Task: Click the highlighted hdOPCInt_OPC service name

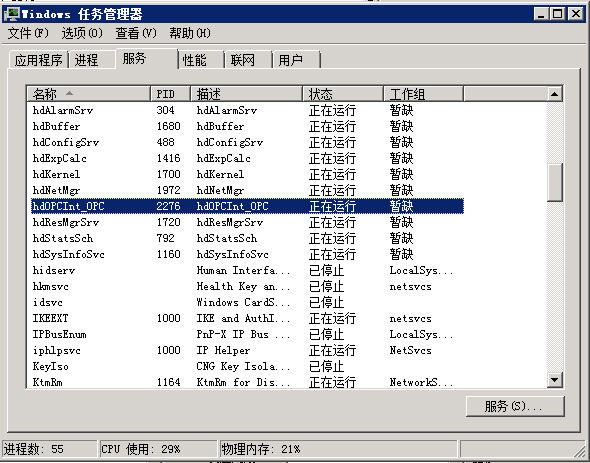Action: (68, 206)
